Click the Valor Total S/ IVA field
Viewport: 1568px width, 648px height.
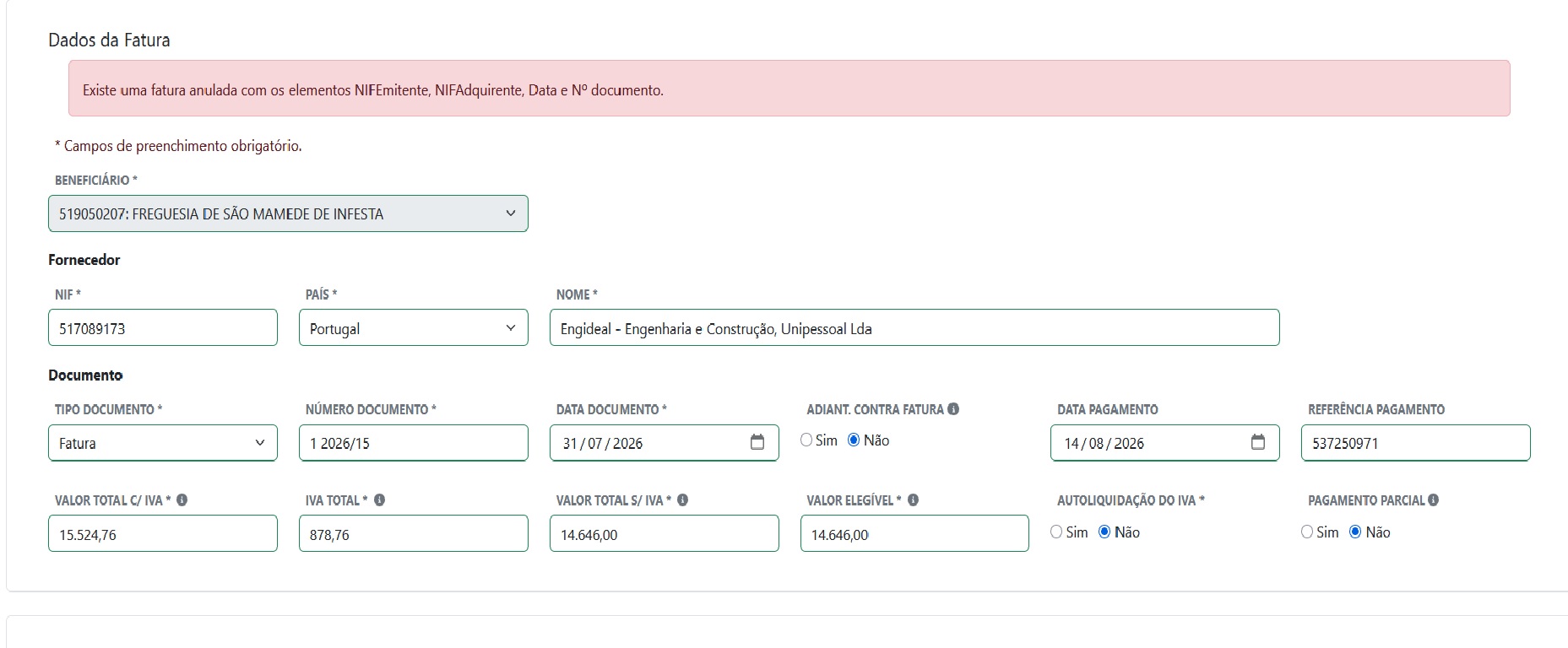click(665, 533)
